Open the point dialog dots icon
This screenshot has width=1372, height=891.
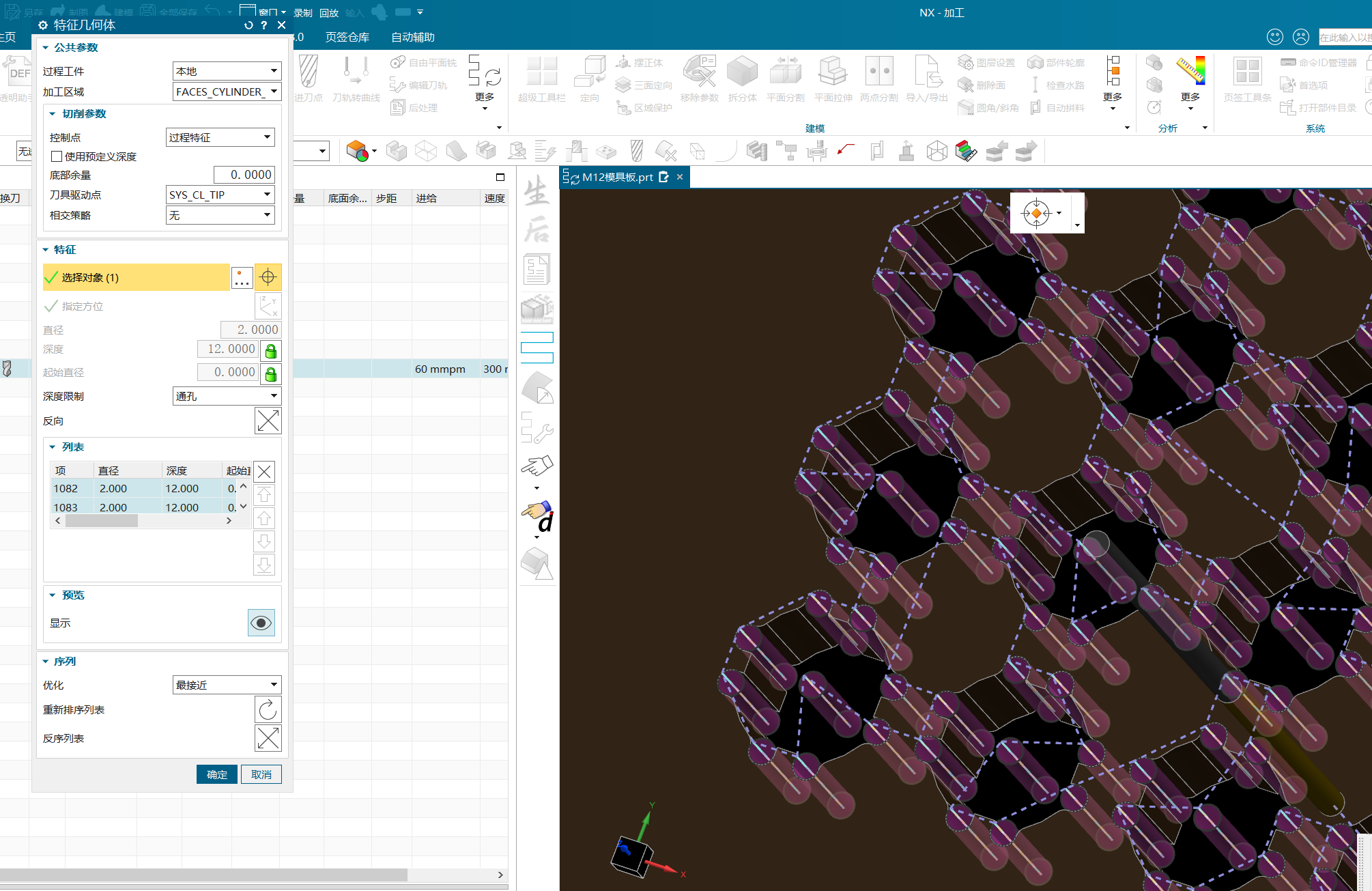[x=242, y=277]
